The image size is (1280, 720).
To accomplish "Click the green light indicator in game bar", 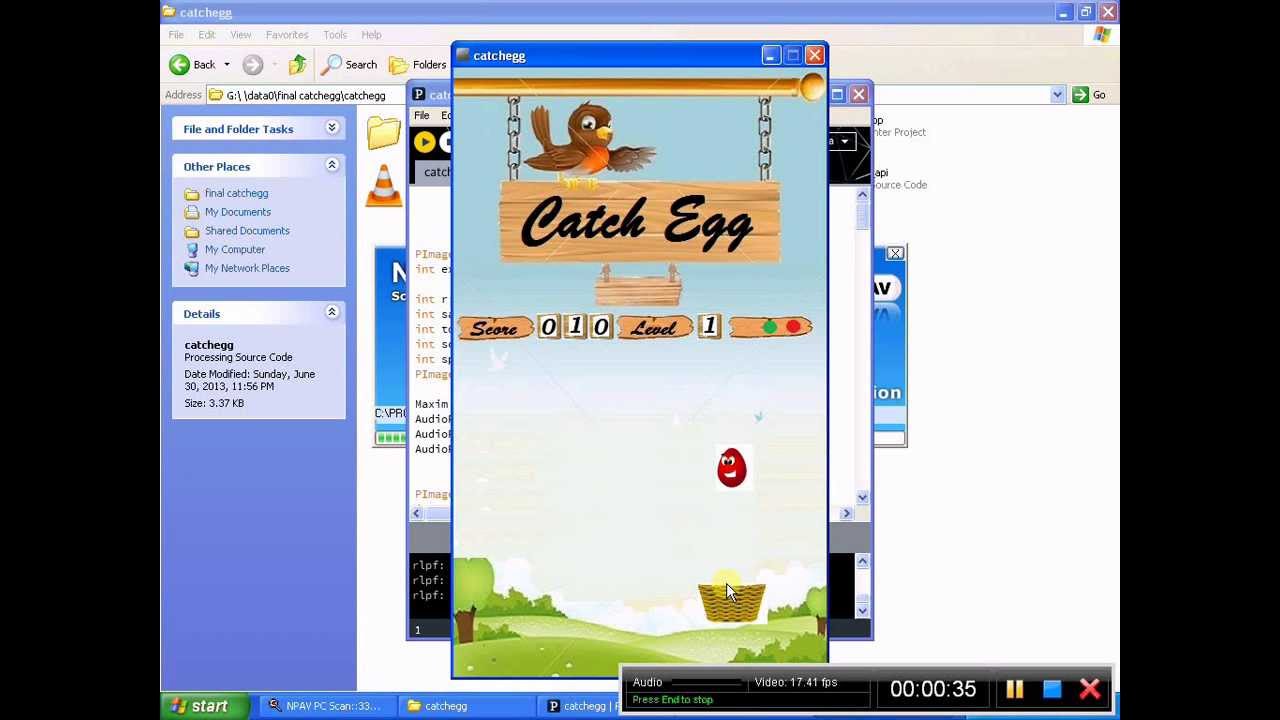I will click(769, 327).
